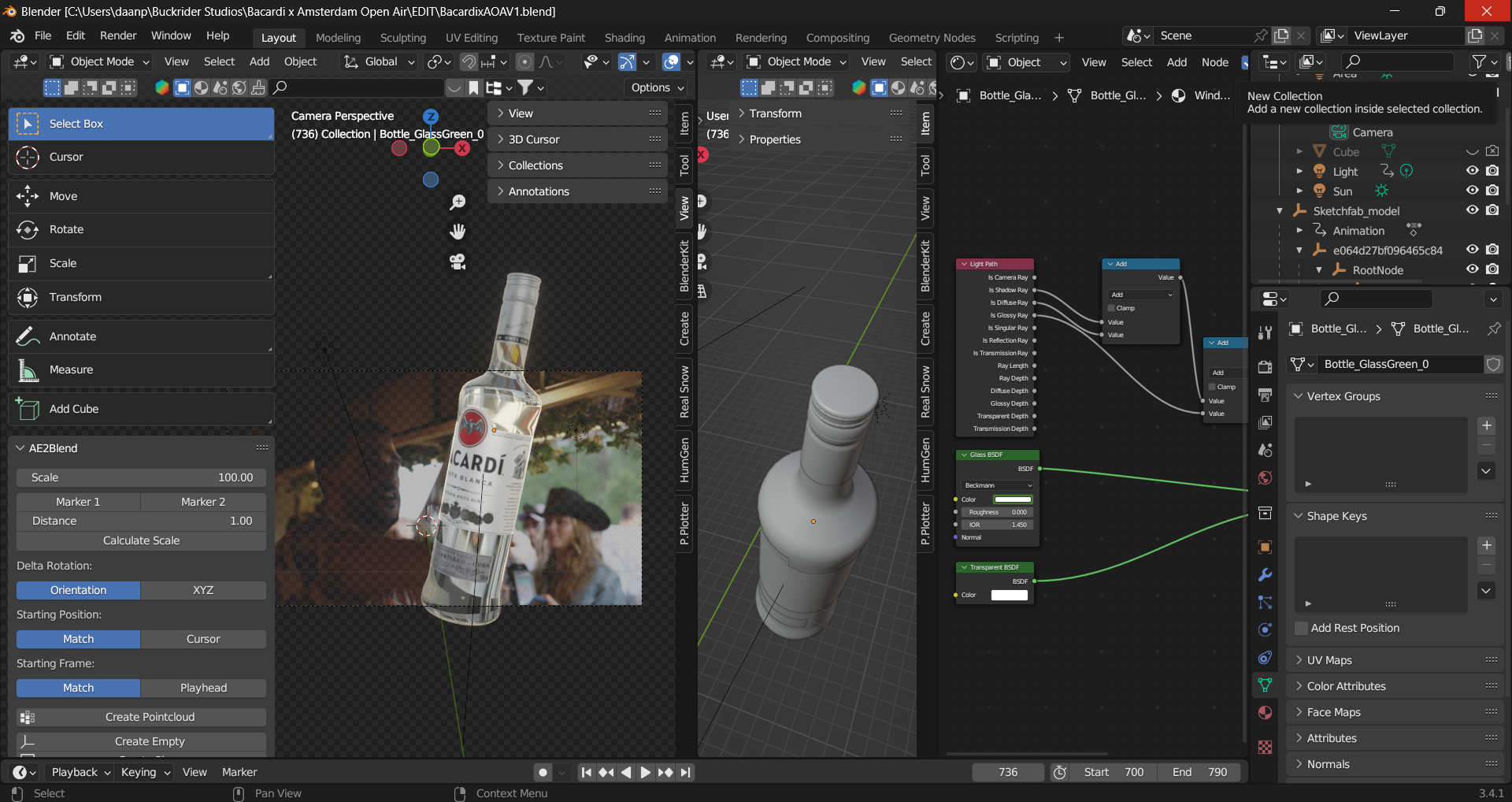The width and height of the screenshot is (1512, 802).
Task: Expand the Annotations panel
Action: (x=577, y=191)
